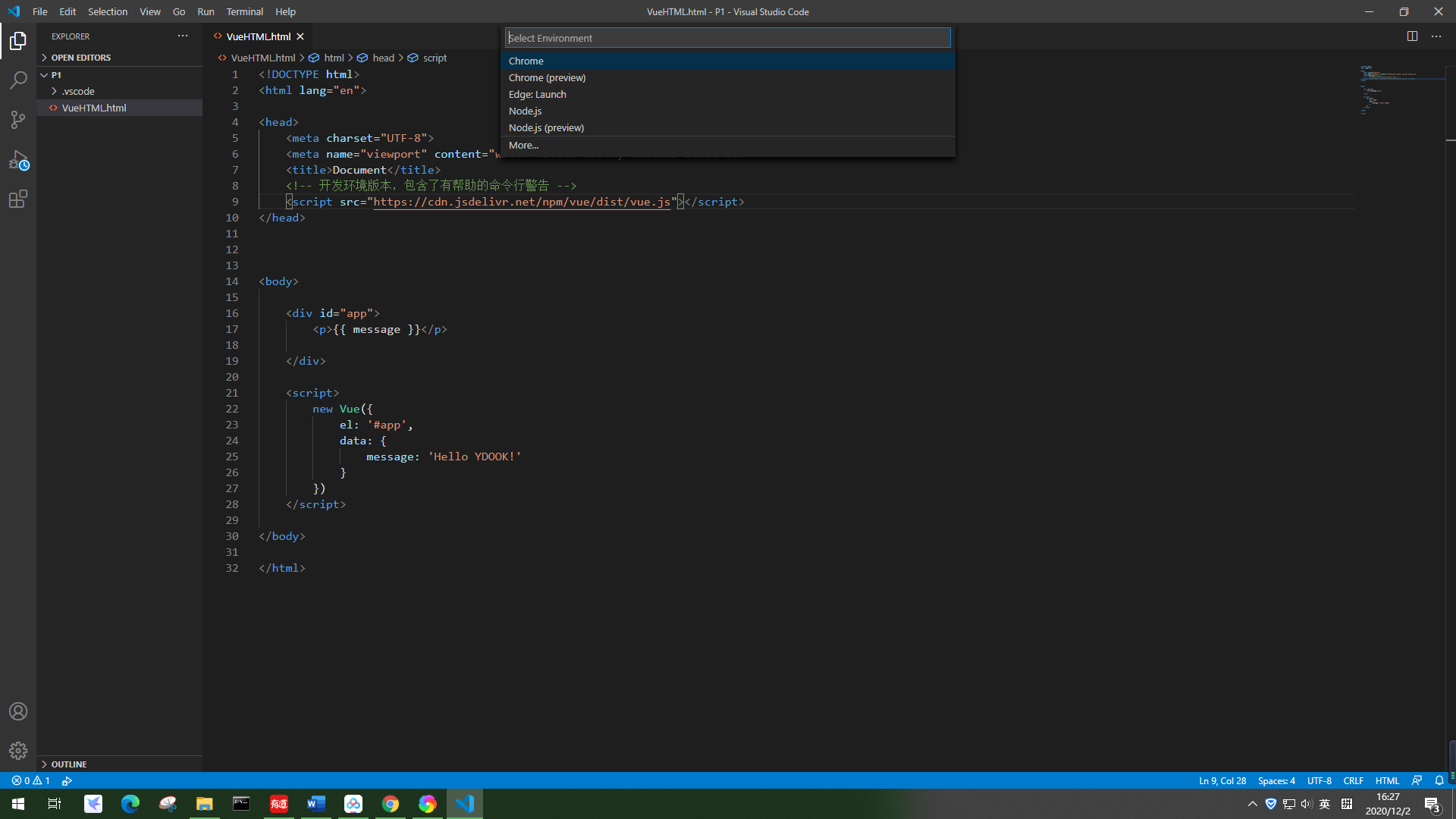Open the Run and Debug view
This screenshot has height=819, width=1456.
(x=18, y=160)
